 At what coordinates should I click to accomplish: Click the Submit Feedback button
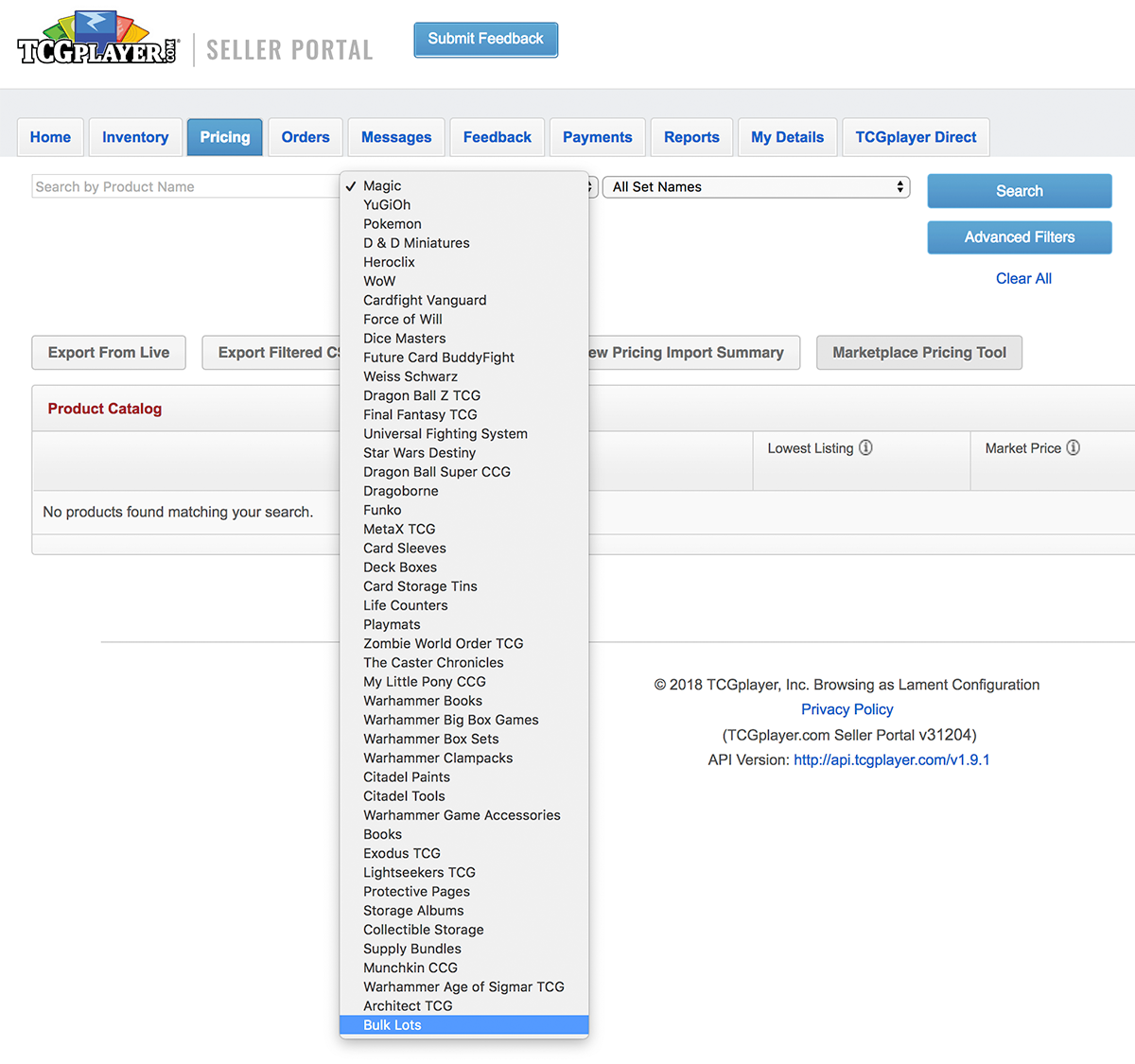point(486,40)
